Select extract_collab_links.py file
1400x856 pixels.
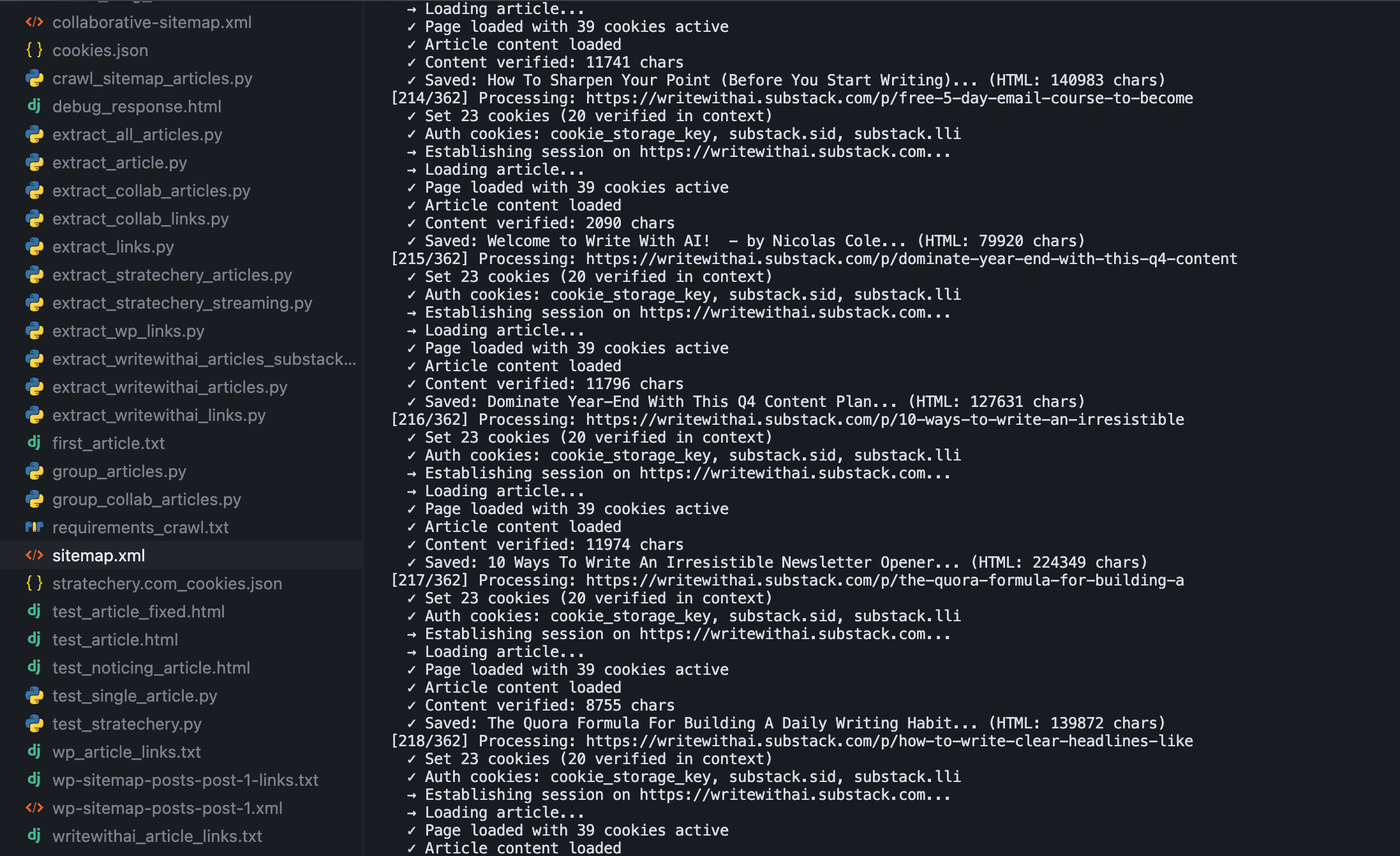140,219
